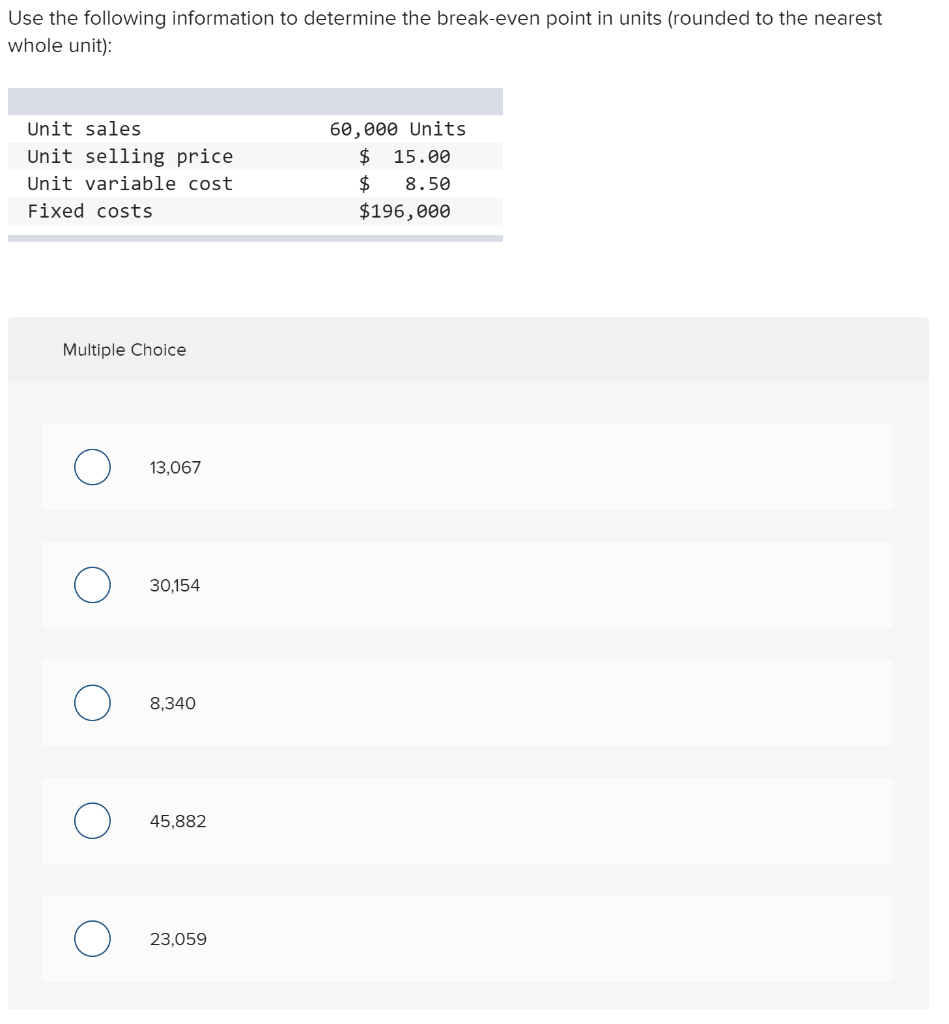Click the 45,882 answer label
949x1024 pixels.
point(178,821)
